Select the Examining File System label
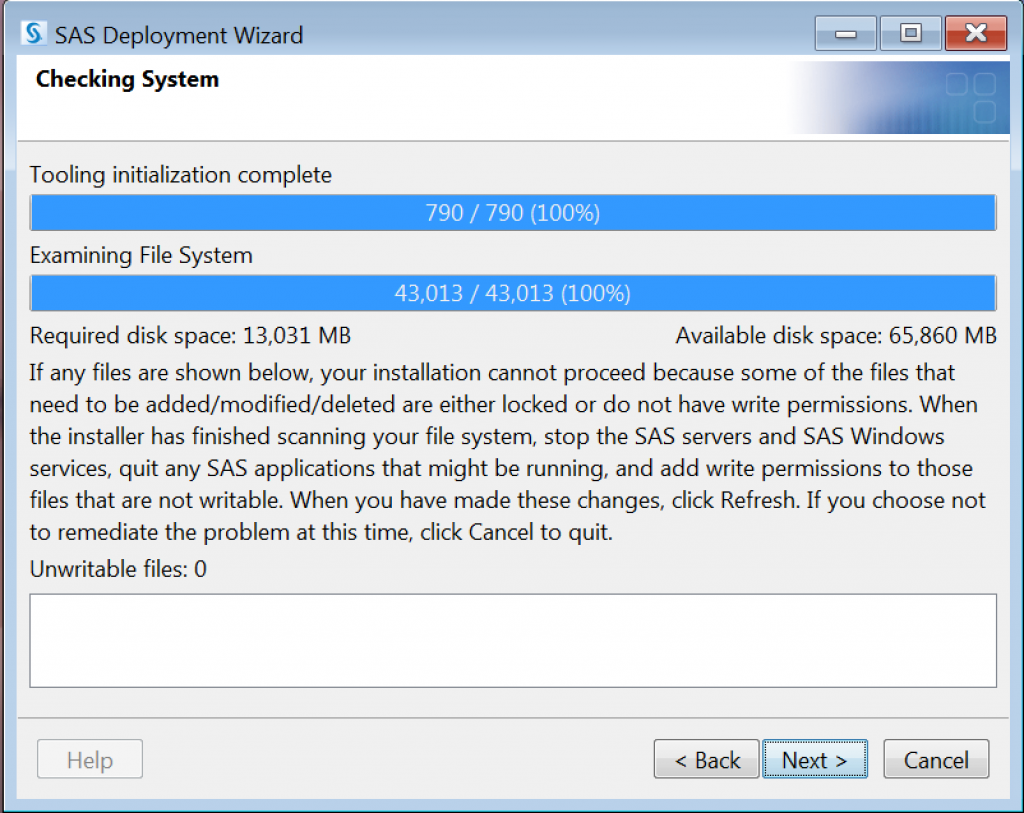 point(140,255)
